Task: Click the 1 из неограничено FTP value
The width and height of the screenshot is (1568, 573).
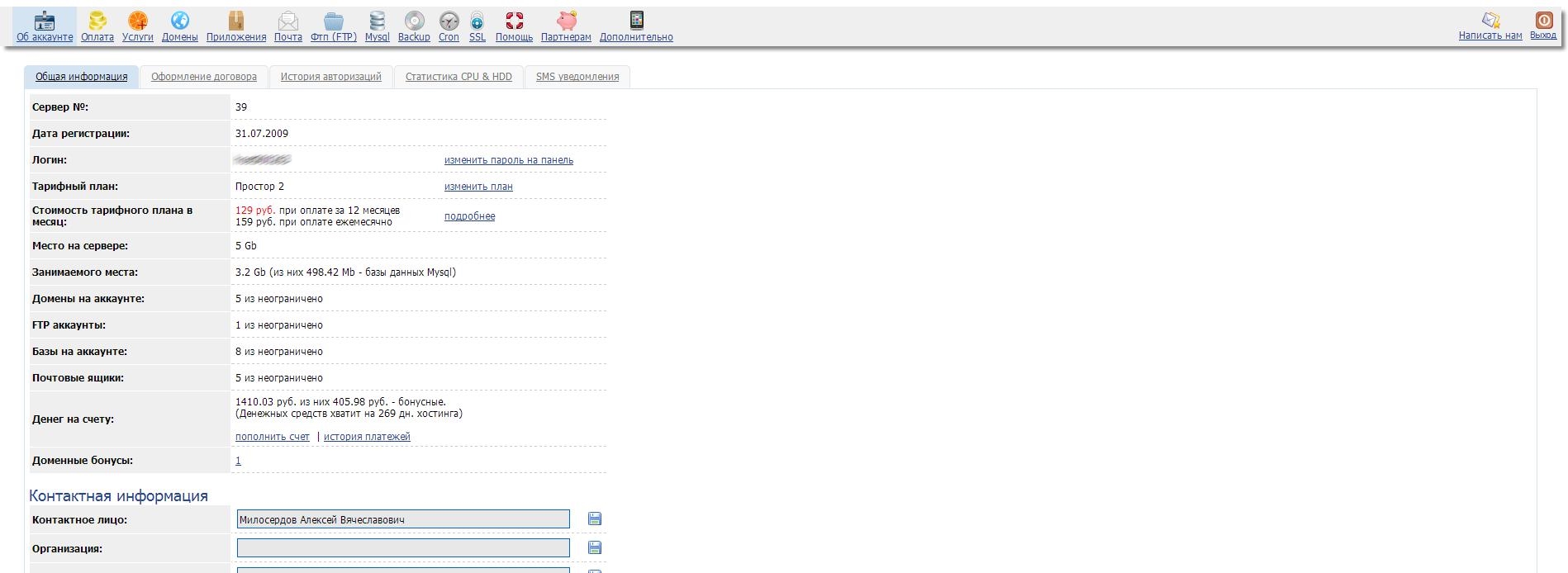Action: click(279, 325)
